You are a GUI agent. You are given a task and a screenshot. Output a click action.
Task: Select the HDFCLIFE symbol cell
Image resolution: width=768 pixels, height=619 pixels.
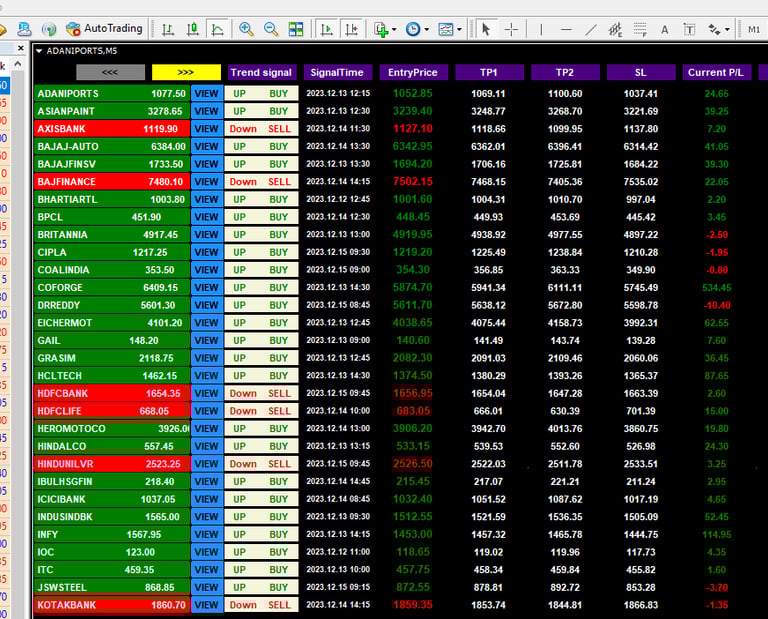click(x=112, y=411)
